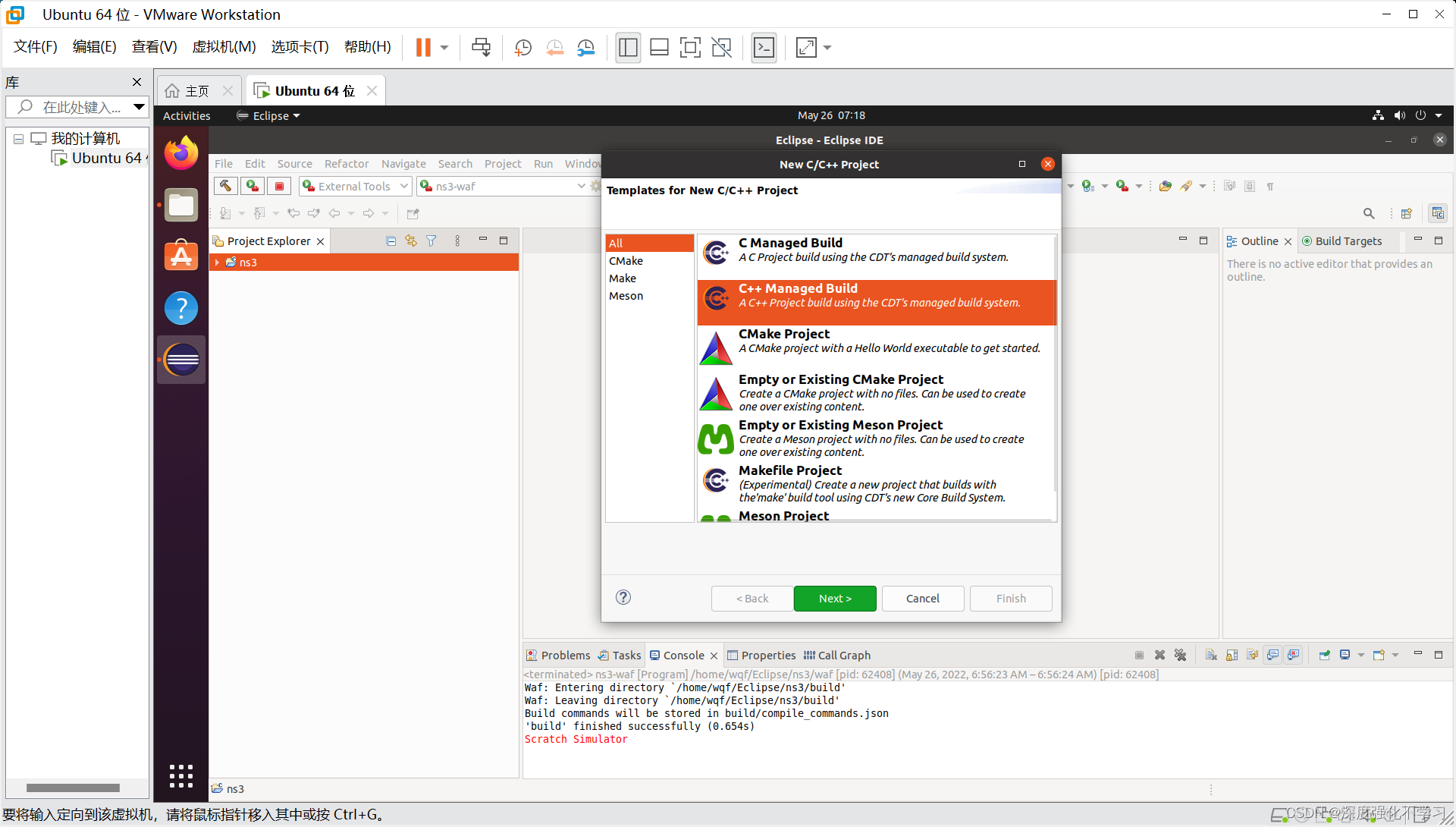This screenshot has height=827, width=1456.
Task: Close the Console tab
Action: (x=714, y=656)
